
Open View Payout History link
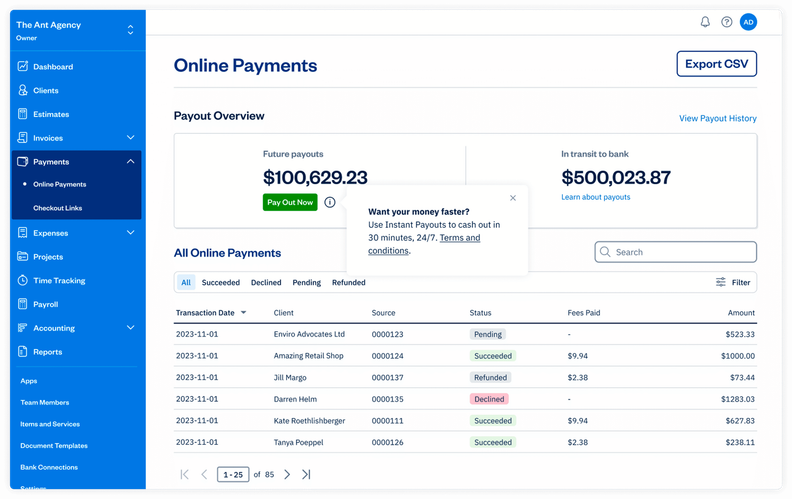click(718, 118)
